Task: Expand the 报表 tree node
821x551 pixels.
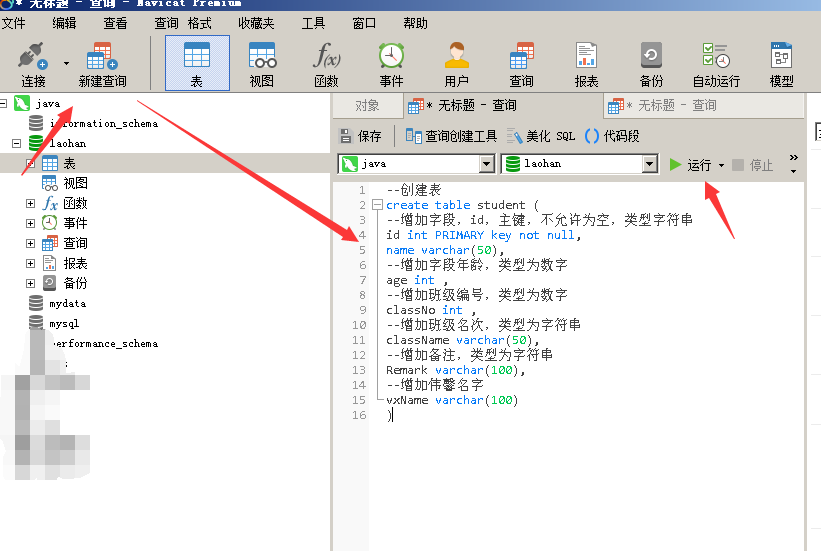Action: 30,263
